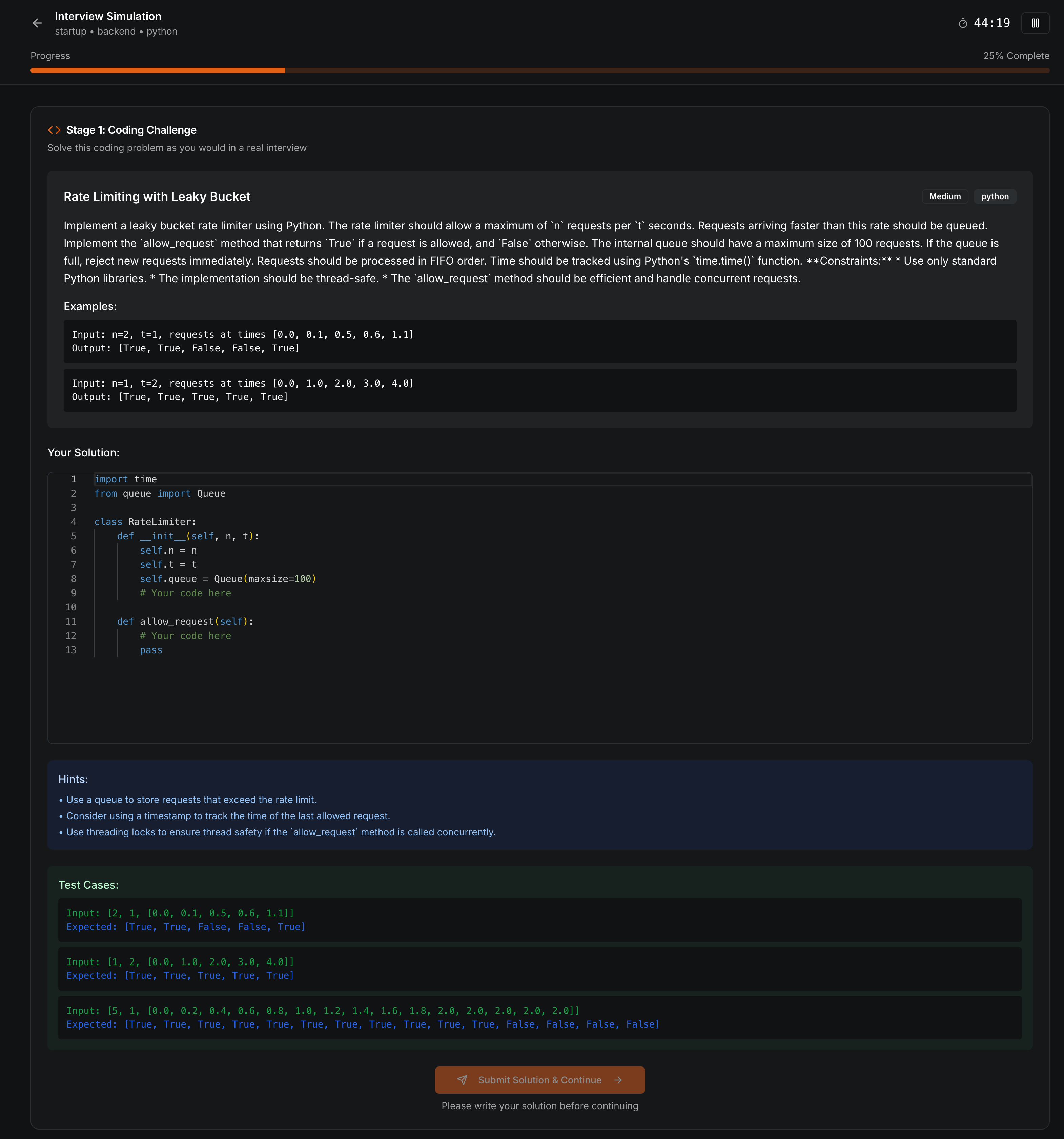Click the paper plane submit icon
Viewport: 1064px width, 1139px height.
tap(462, 1080)
